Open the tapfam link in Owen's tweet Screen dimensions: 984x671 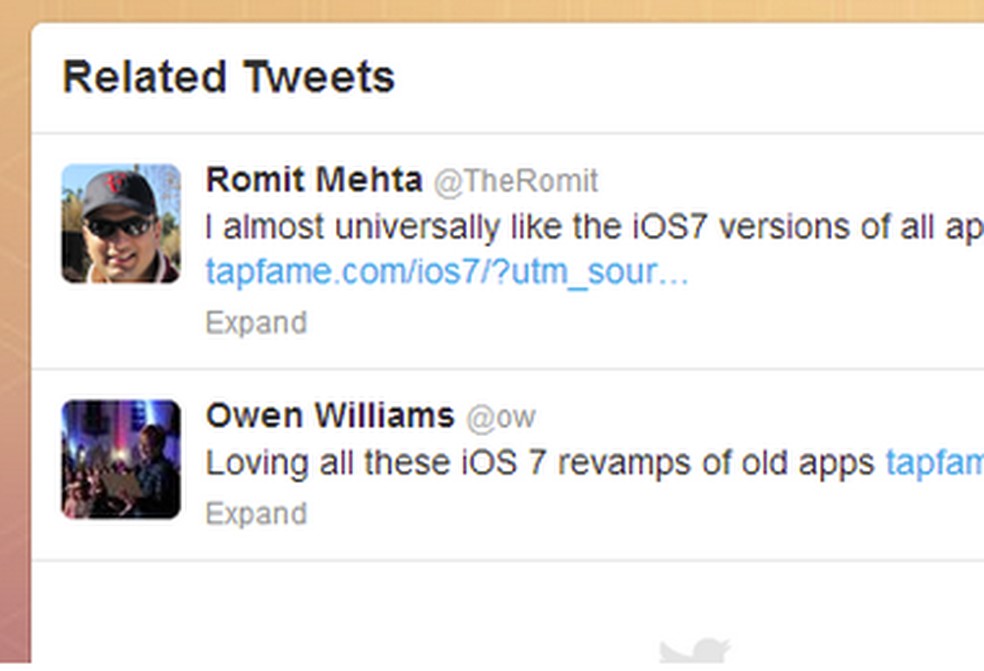934,463
